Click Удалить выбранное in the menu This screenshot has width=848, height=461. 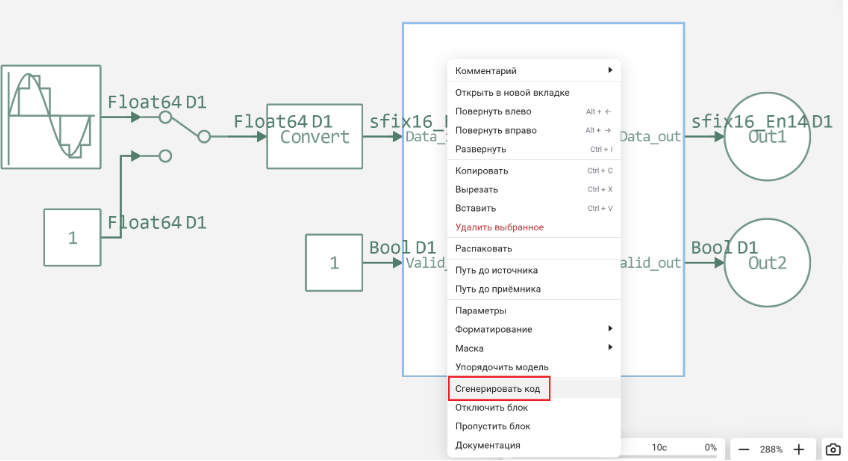point(500,227)
